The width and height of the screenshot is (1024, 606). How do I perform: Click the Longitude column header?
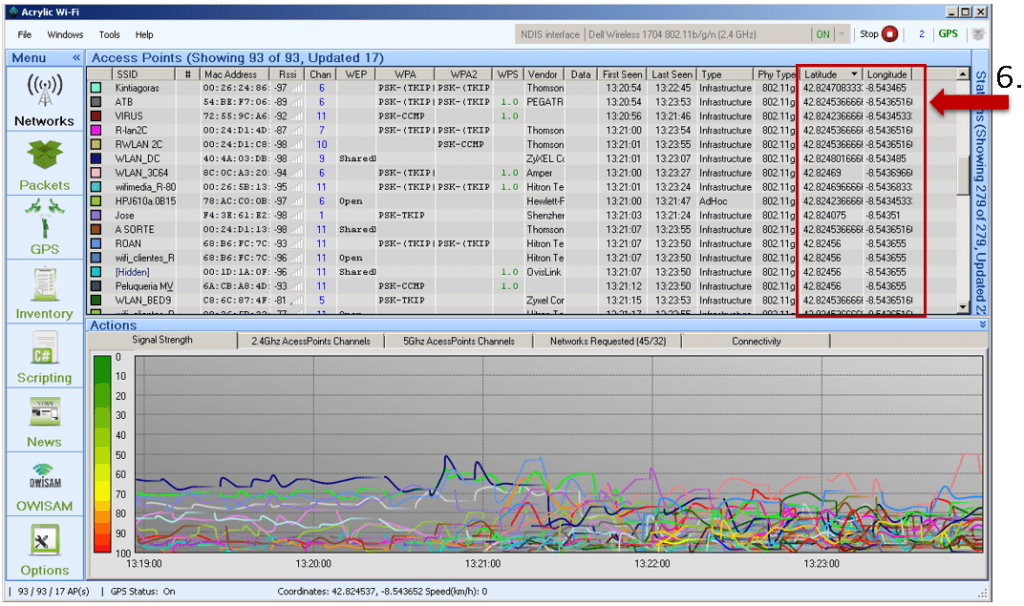pyautogui.click(x=887, y=74)
